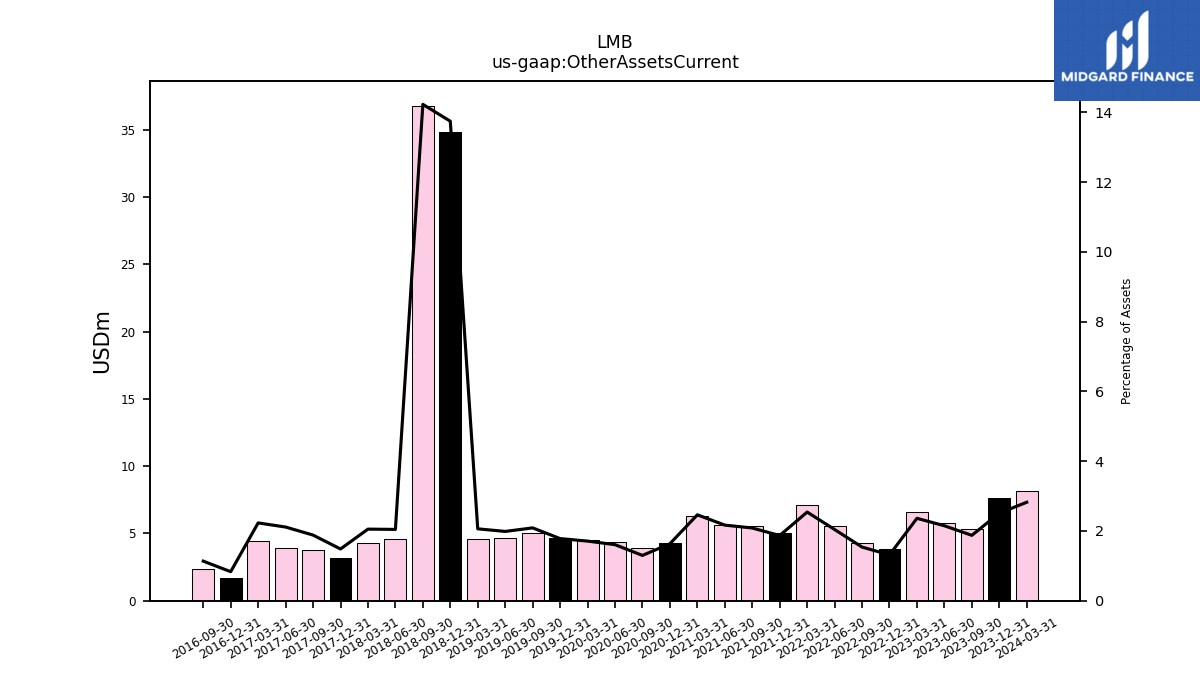Click the right axis tick label '12'
Image resolution: width=1200 pixels, height=675 pixels.
tap(1103, 183)
